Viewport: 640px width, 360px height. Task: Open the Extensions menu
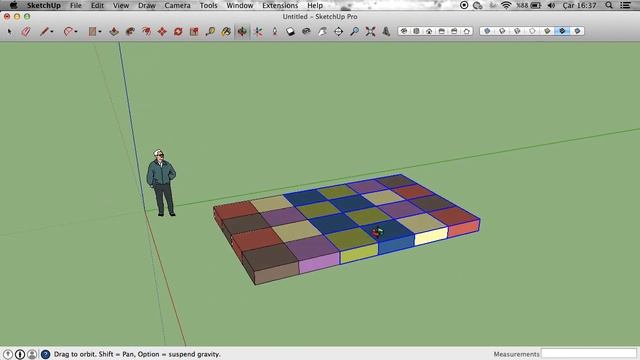click(280, 5)
